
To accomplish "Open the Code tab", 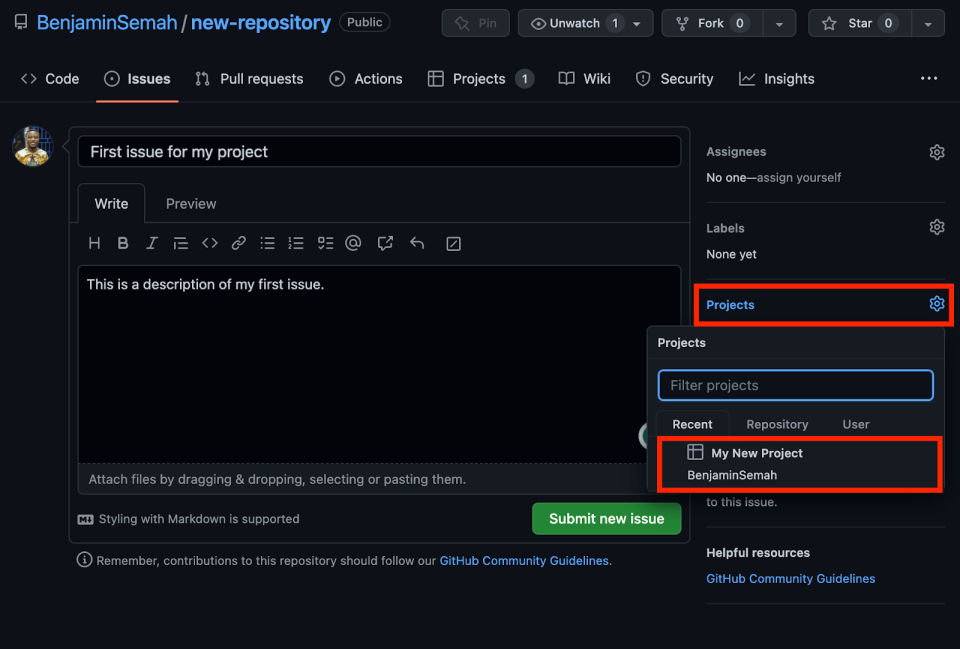I will pos(50,79).
